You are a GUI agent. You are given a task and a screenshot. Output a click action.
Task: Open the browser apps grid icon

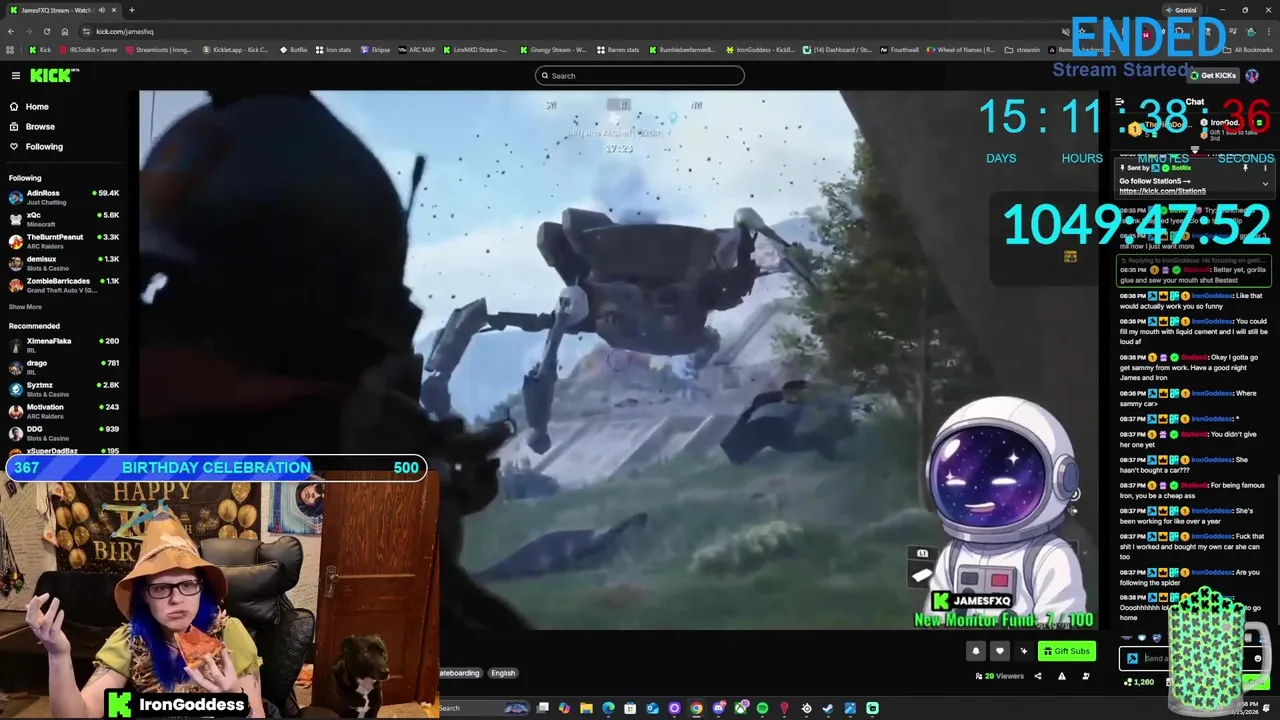11,49
